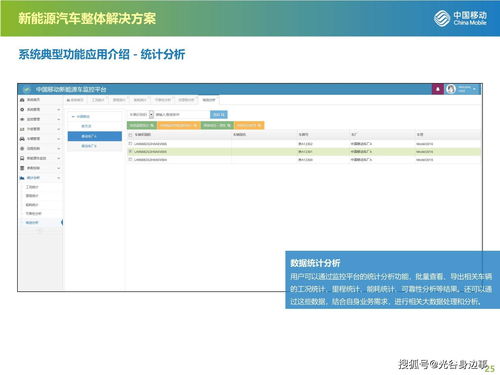Viewport: 500px width, 375px height.
Task: Collapse the statistics analysis menu chevron
Action: [x=59, y=178]
